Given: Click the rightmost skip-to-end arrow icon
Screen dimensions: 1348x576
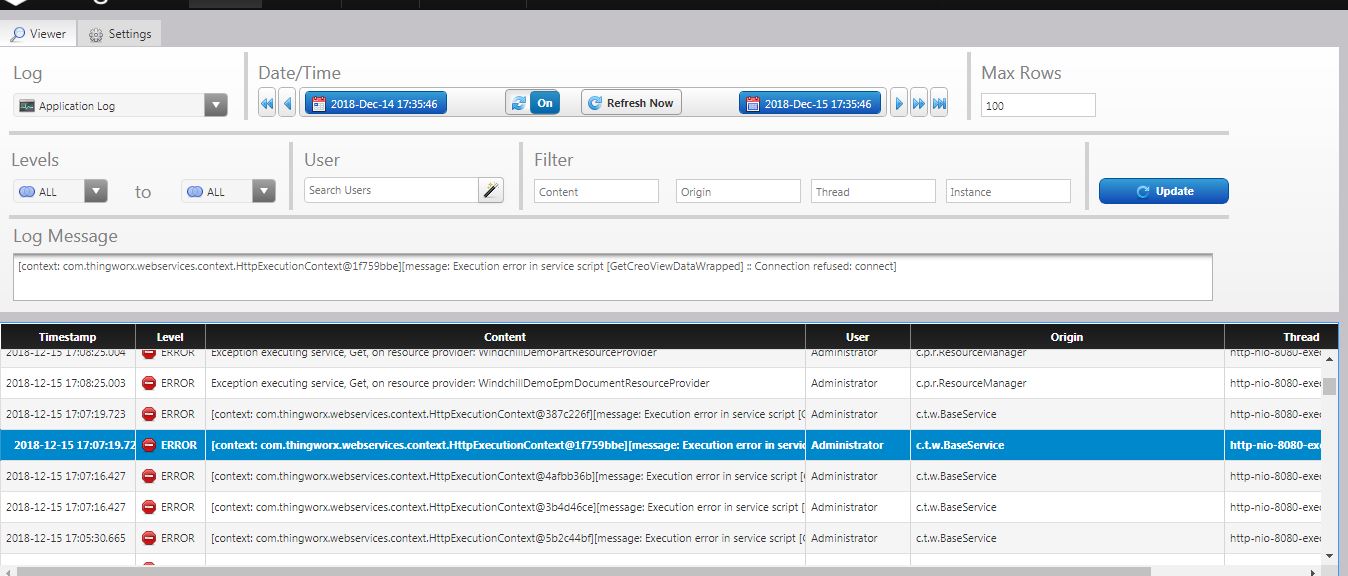Looking at the screenshot, I should pyautogui.click(x=938, y=101).
